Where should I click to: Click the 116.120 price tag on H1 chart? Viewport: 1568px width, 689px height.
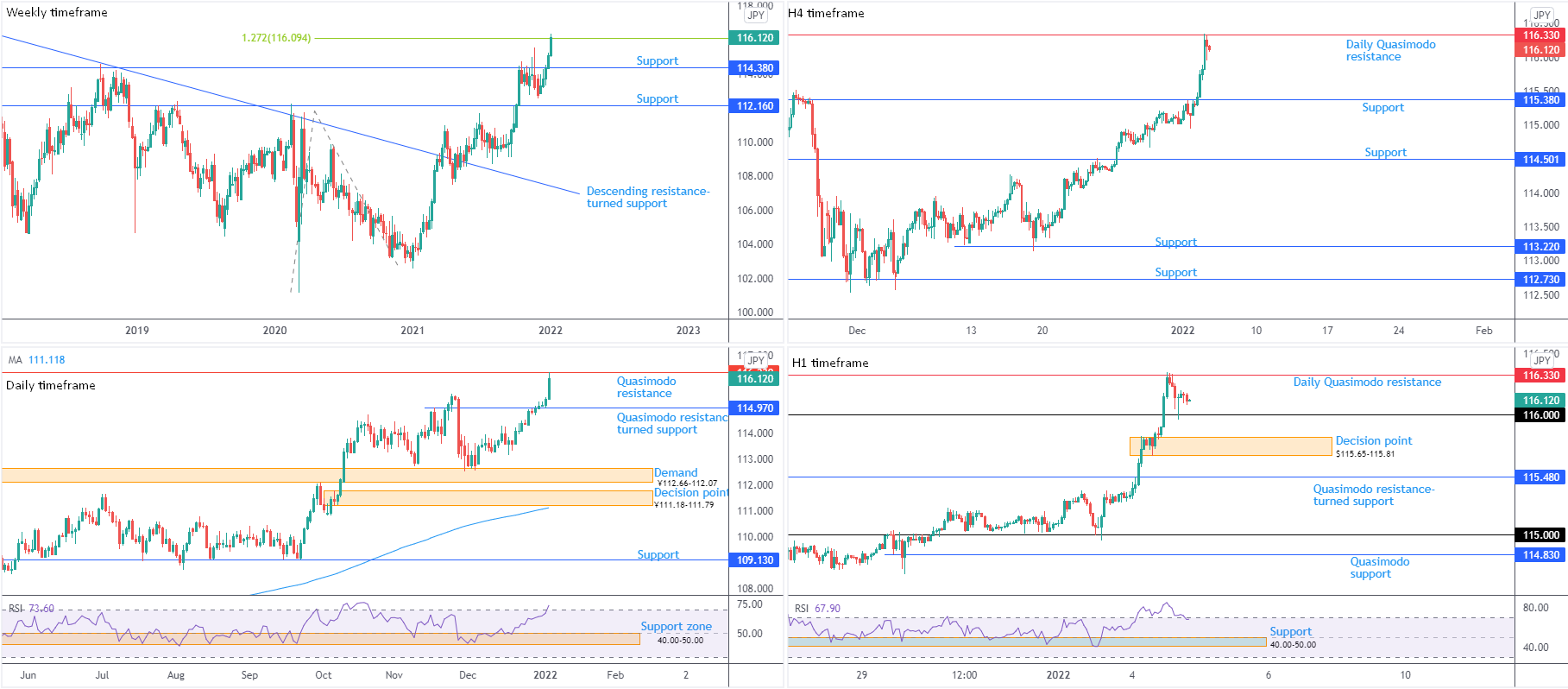[1540, 401]
